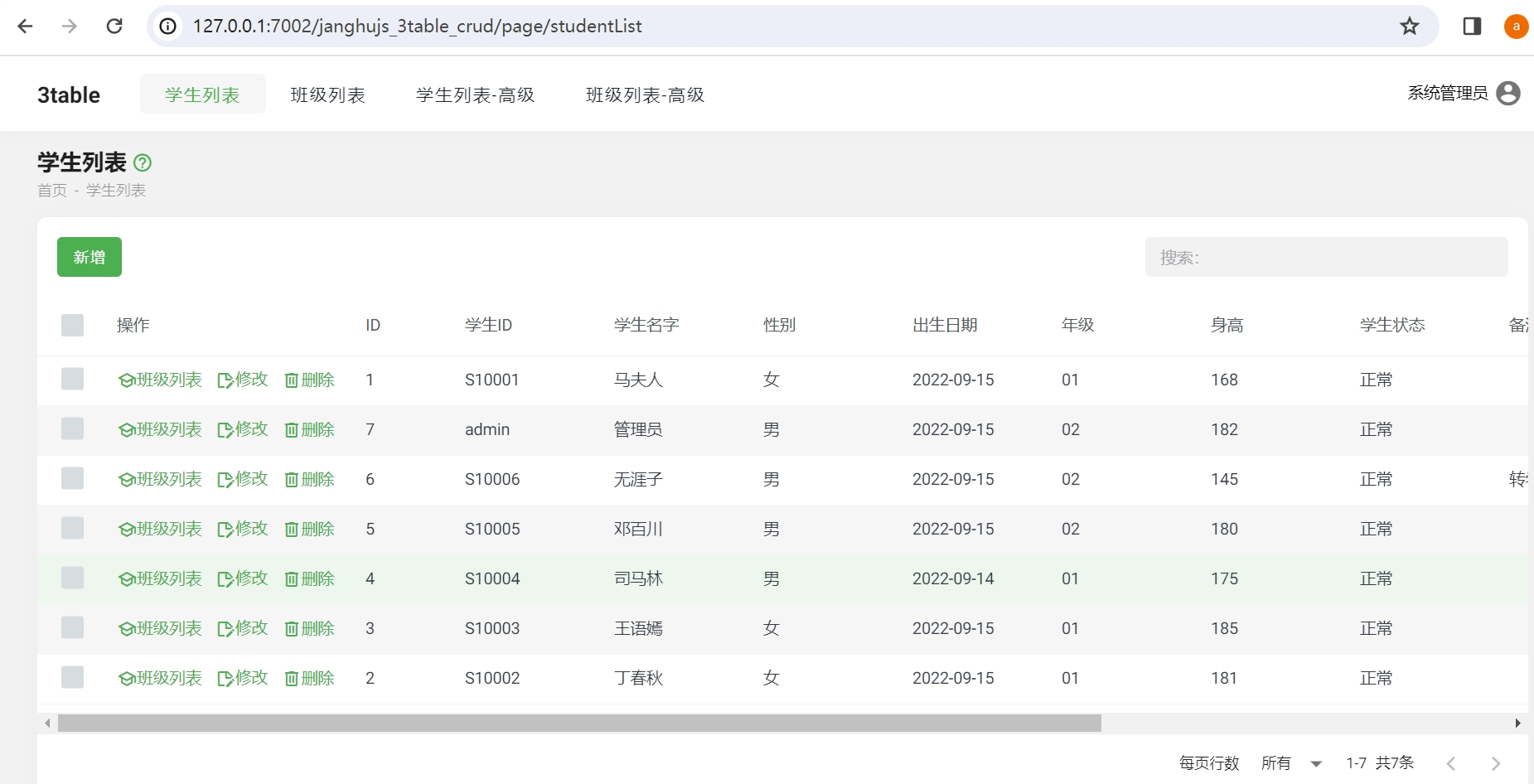Go to previous page with left chevron
This screenshot has width=1534, height=784.
pyautogui.click(x=1450, y=763)
